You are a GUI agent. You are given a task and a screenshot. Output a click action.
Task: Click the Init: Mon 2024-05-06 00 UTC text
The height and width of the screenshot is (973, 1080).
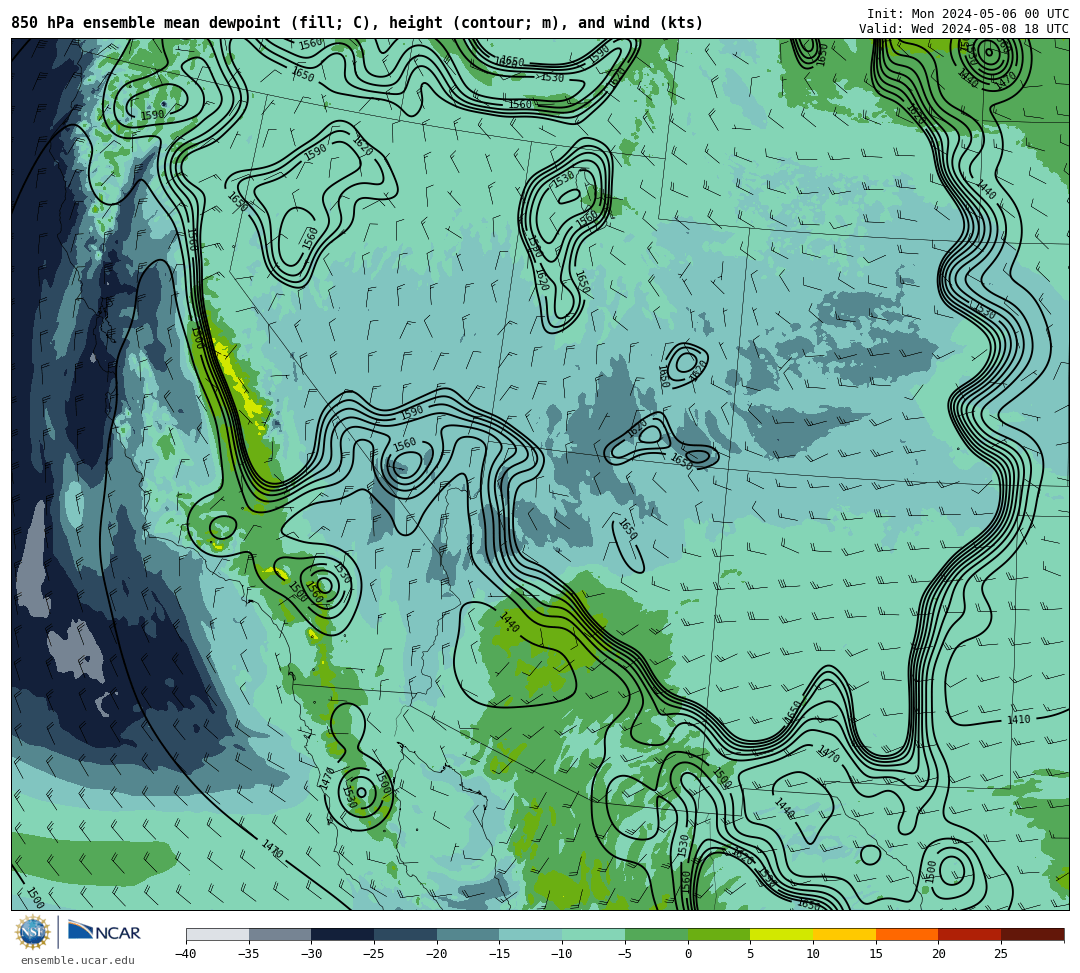[x=968, y=14]
